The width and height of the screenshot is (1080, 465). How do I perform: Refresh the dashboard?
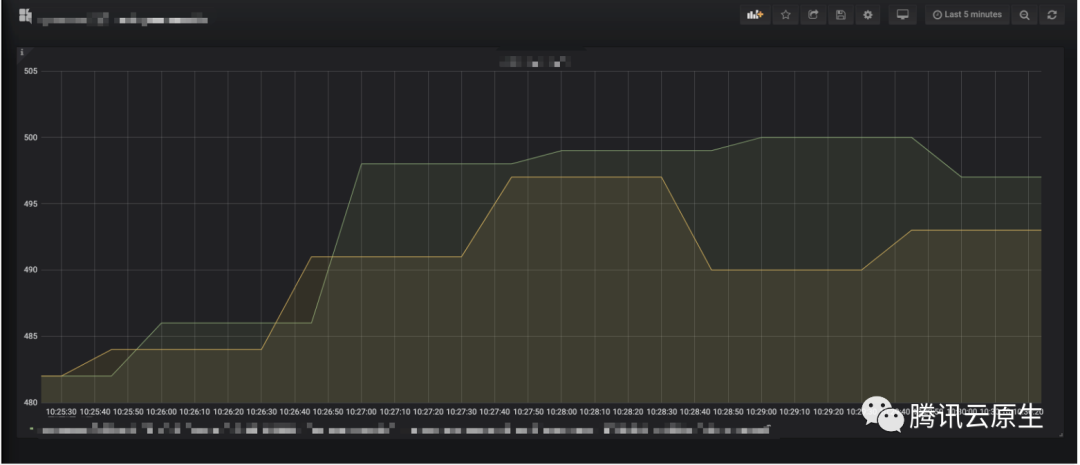tap(1051, 15)
